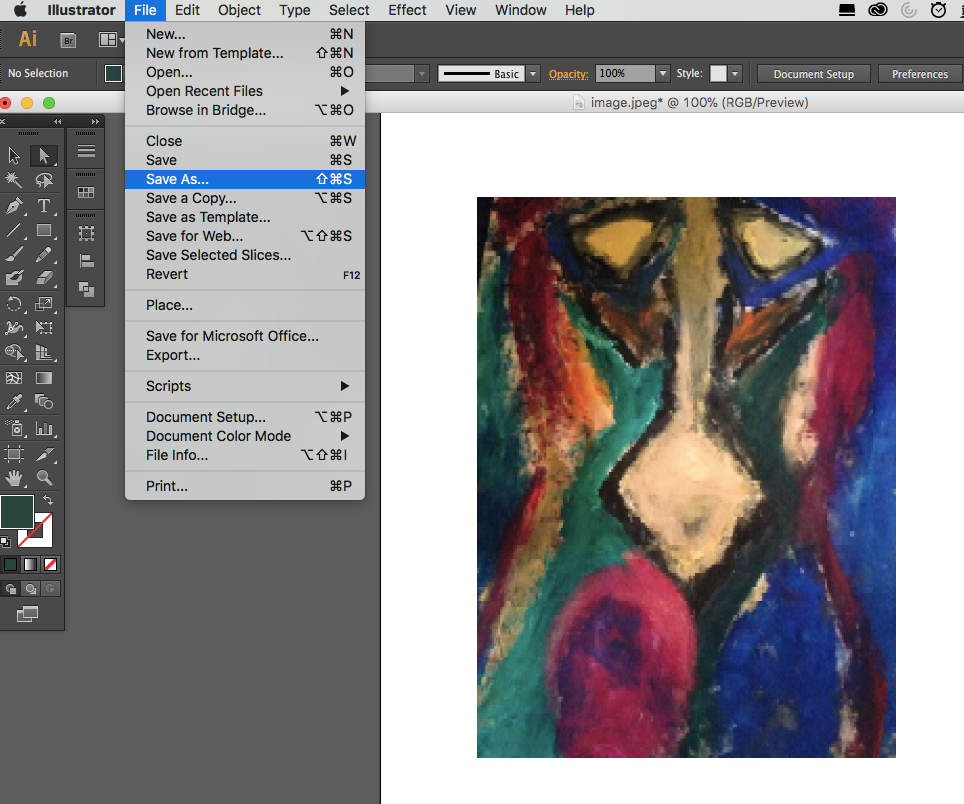Choose Save As… from File menu
The height and width of the screenshot is (804, 964).
245,179
